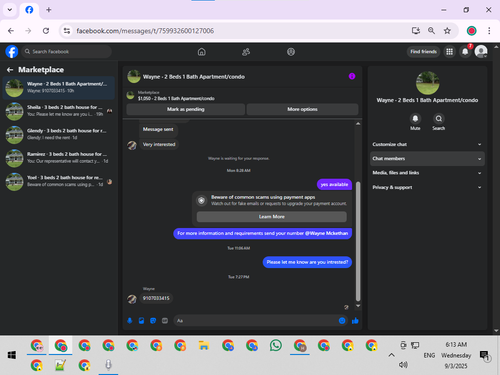View site information icon in address bar
500x375 pixels.
tap(67, 31)
